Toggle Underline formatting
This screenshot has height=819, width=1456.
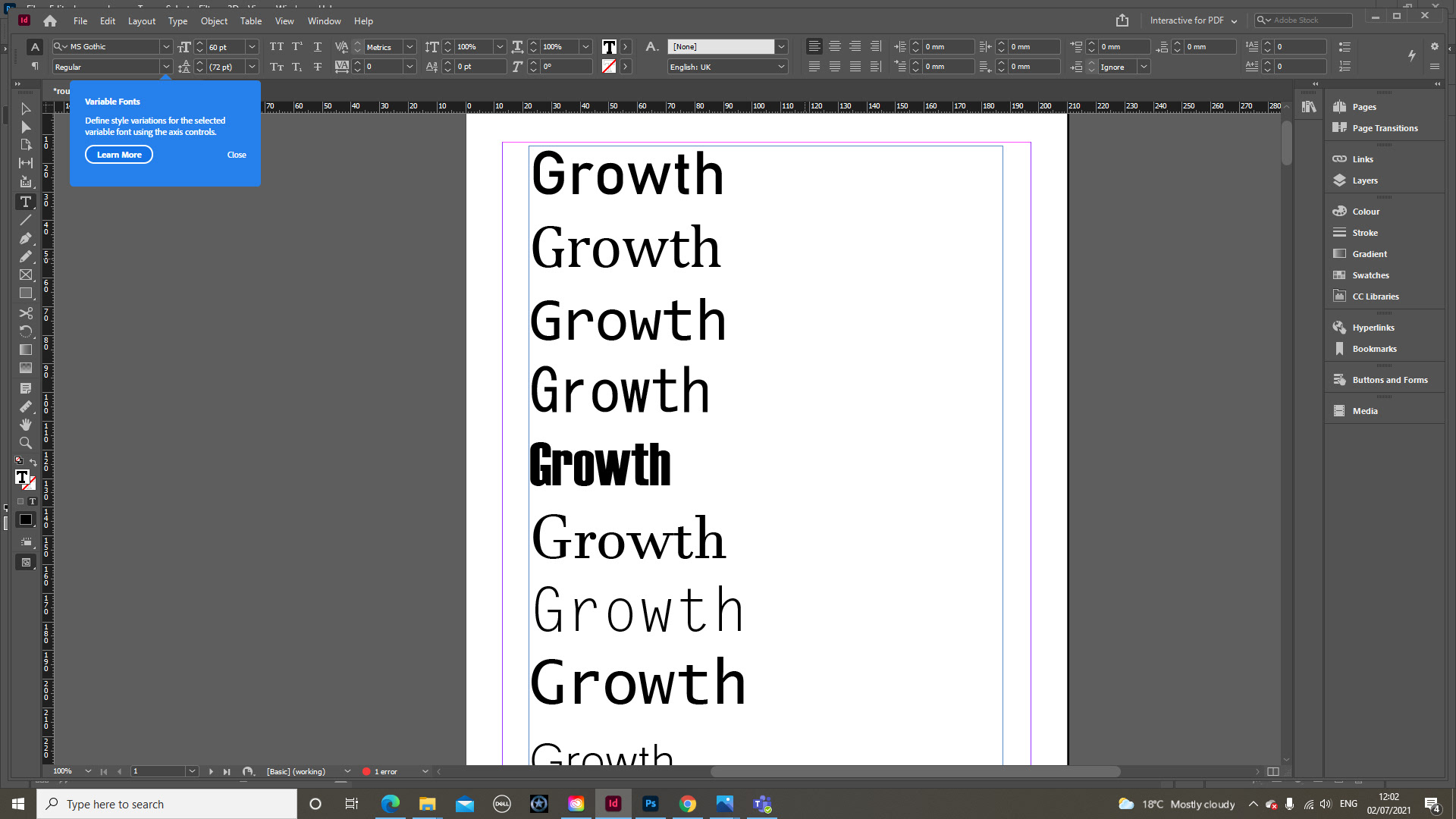[318, 47]
